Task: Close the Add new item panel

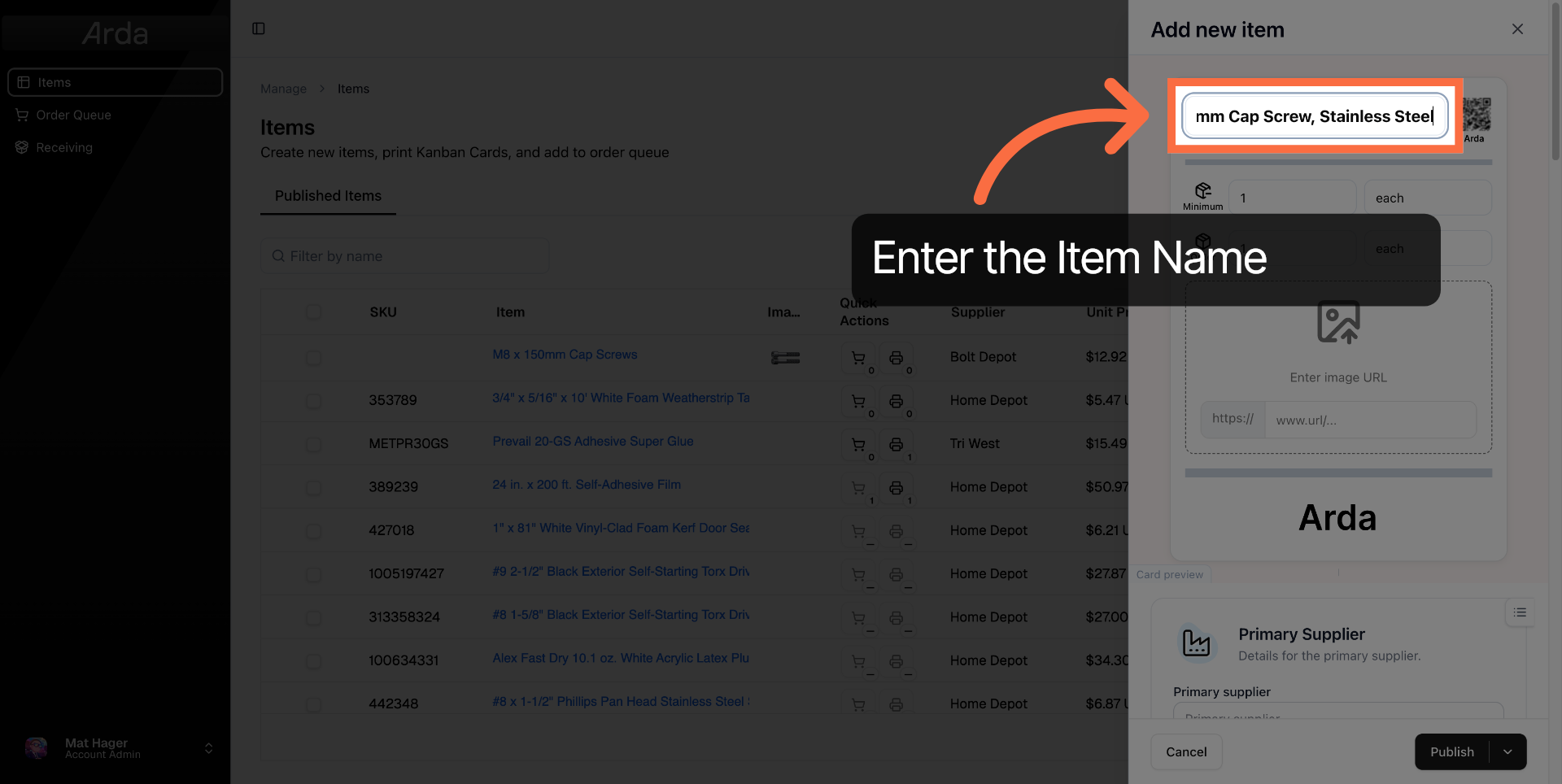Action: [1517, 29]
